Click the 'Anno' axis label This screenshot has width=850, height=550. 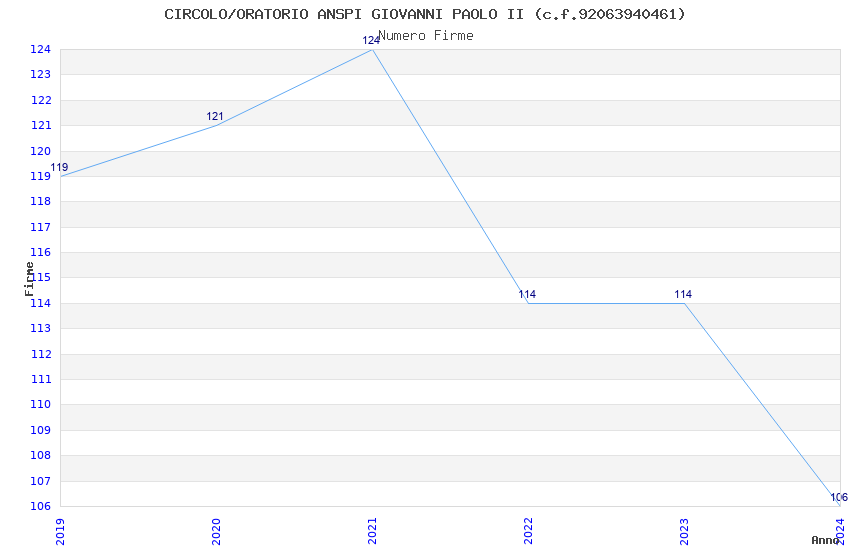[825, 540]
